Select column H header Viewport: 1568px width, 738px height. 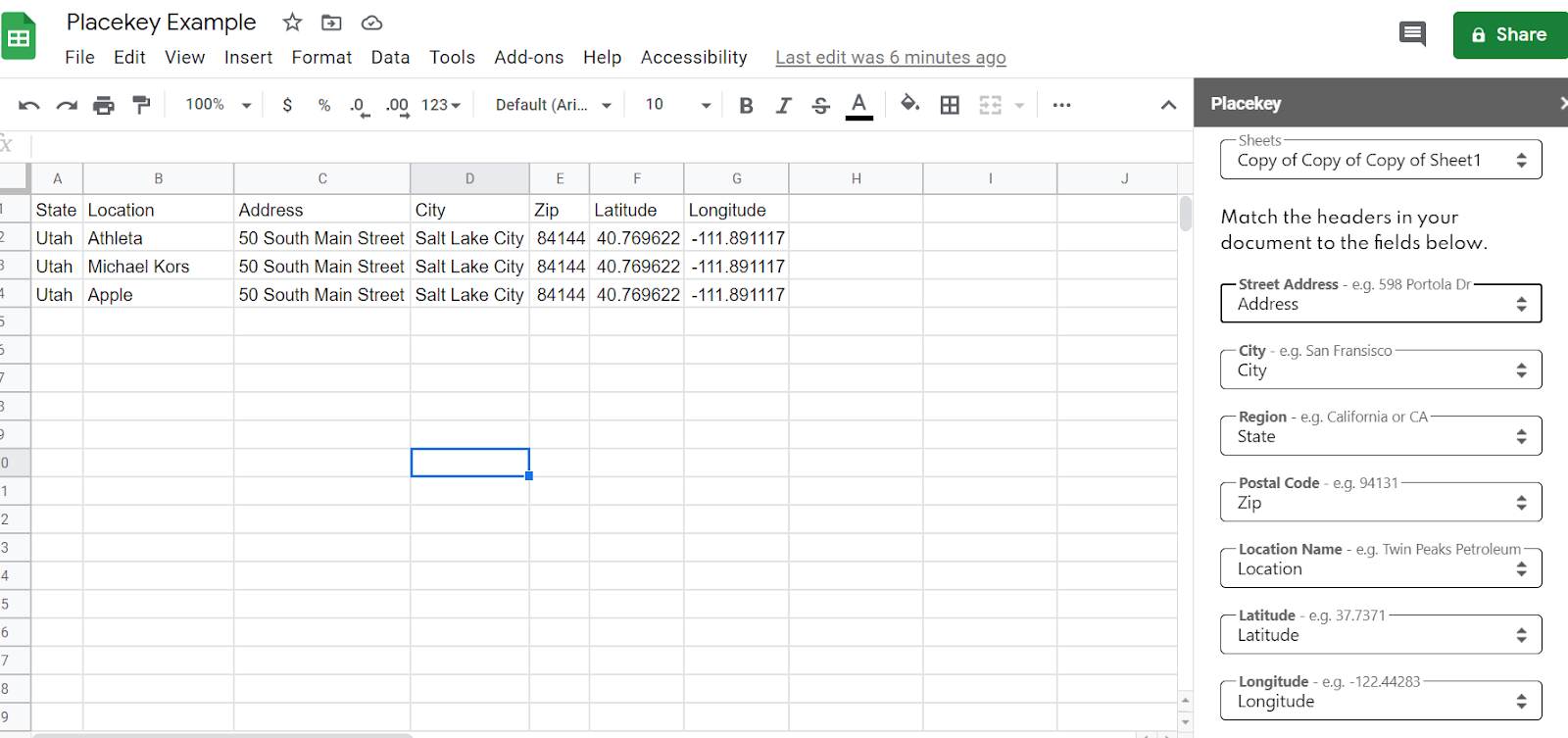[856, 178]
